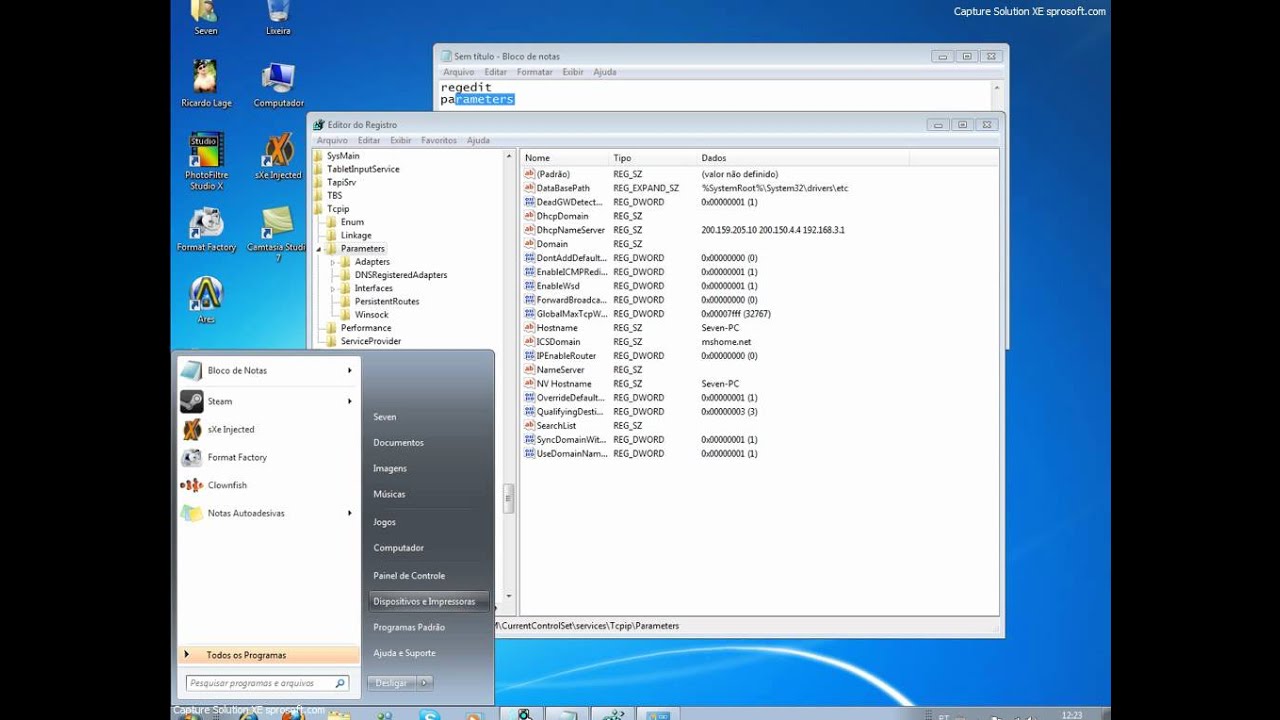Click the Bloco de notas title bar icon
The width and height of the screenshot is (1280, 720).
[445, 56]
